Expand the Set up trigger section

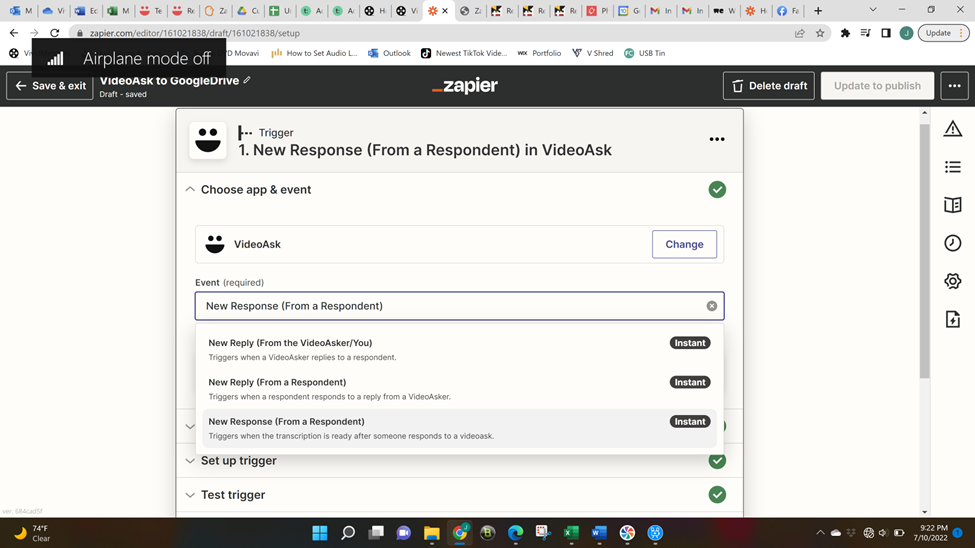[190, 461]
